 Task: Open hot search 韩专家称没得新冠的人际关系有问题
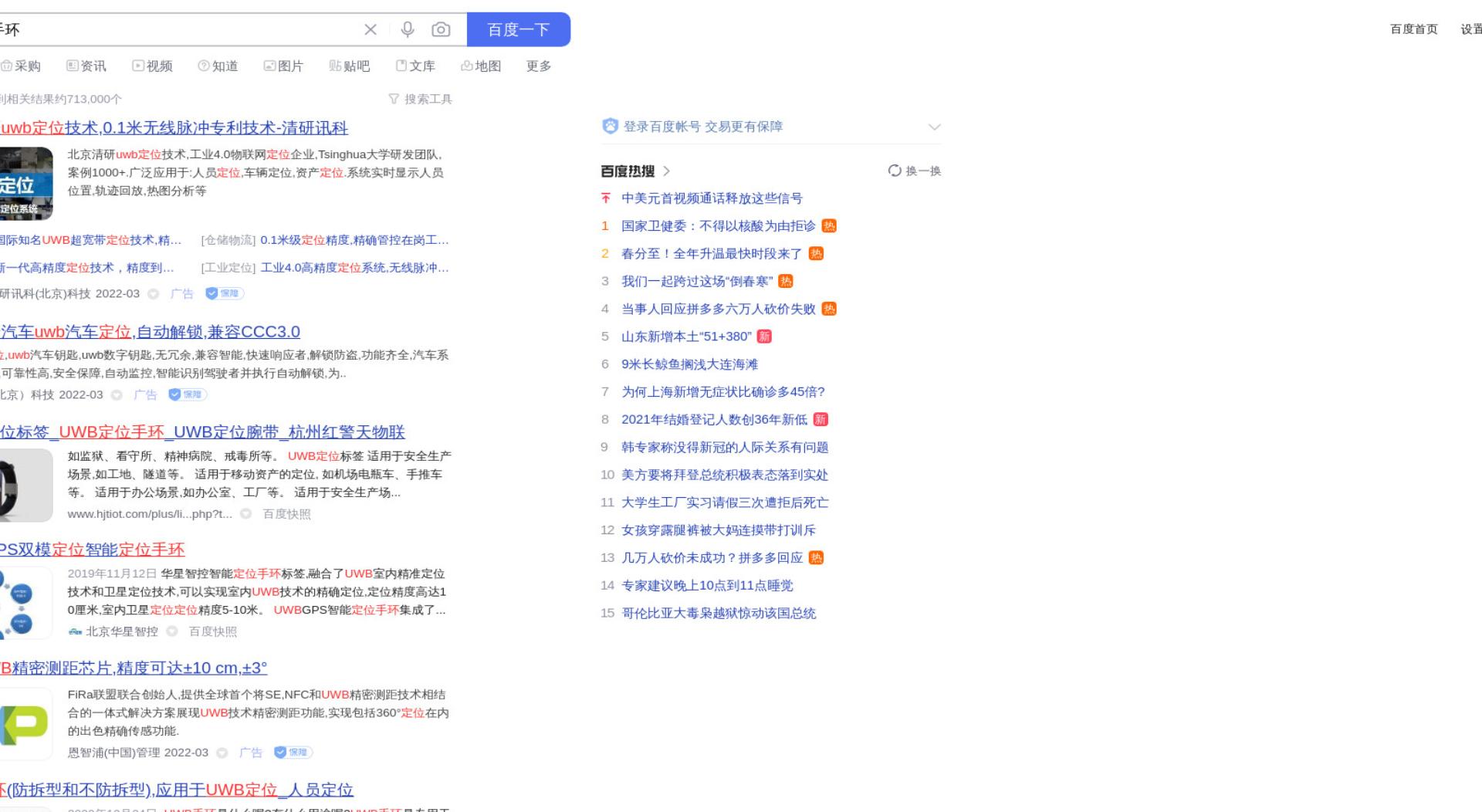pyautogui.click(x=725, y=448)
